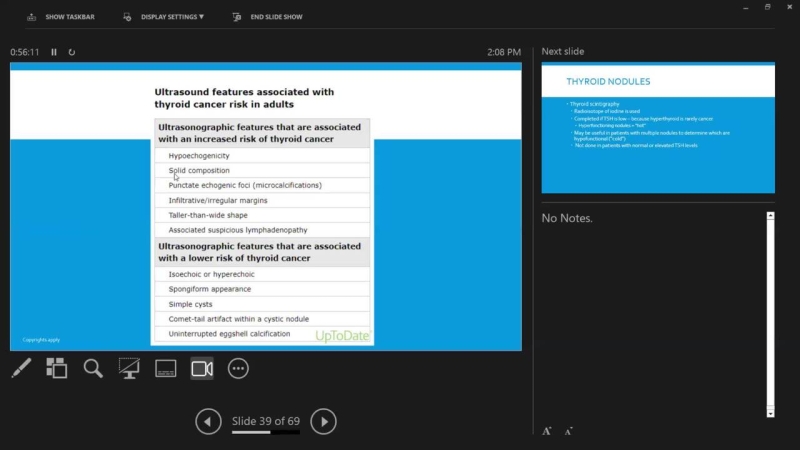The height and width of the screenshot is (450, 800).
Task: Click End Slide Show
Action: pyautogui.click(x=268, y=17)
